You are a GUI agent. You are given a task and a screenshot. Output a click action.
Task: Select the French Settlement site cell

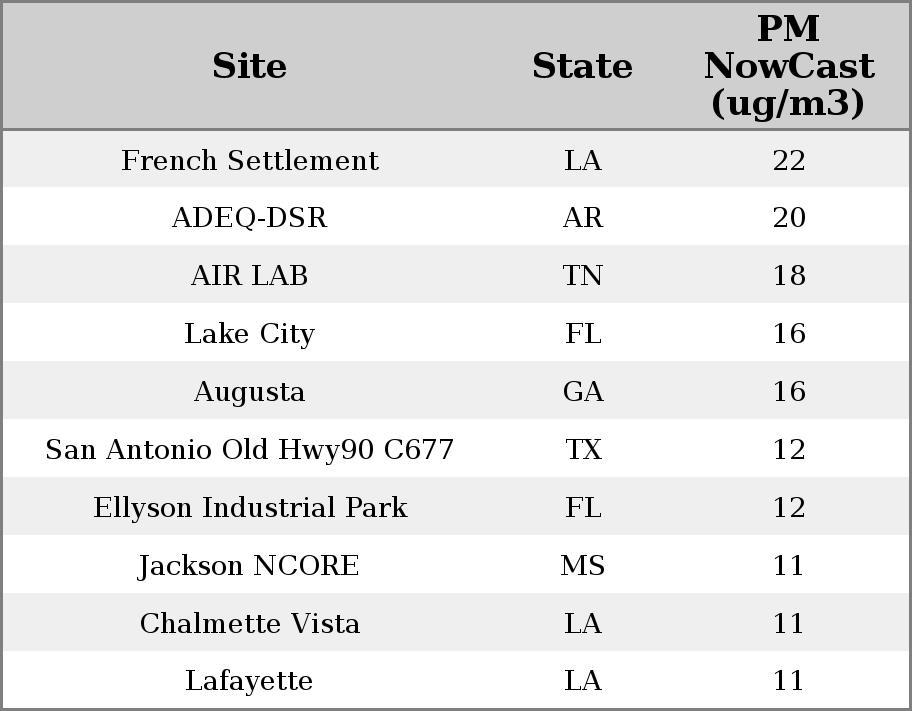pos(250,160)
